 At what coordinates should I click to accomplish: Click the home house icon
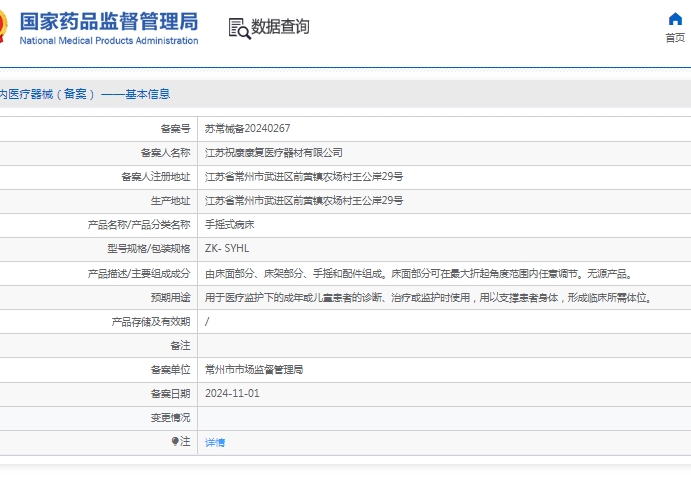click(x=675, y=19)
